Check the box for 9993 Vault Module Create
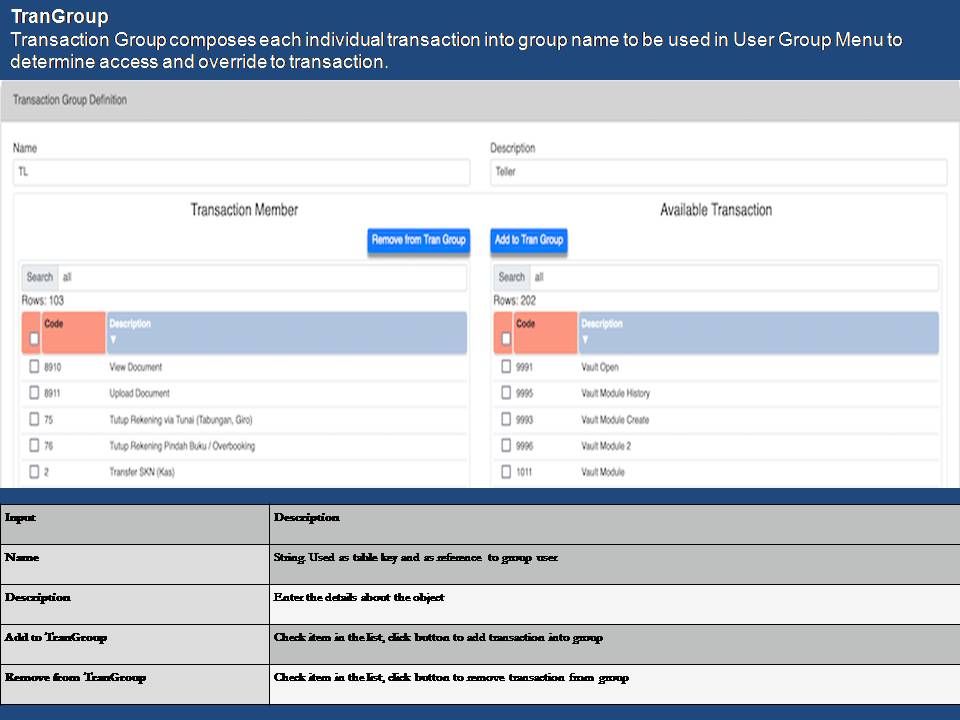 (x=506, y=420)
